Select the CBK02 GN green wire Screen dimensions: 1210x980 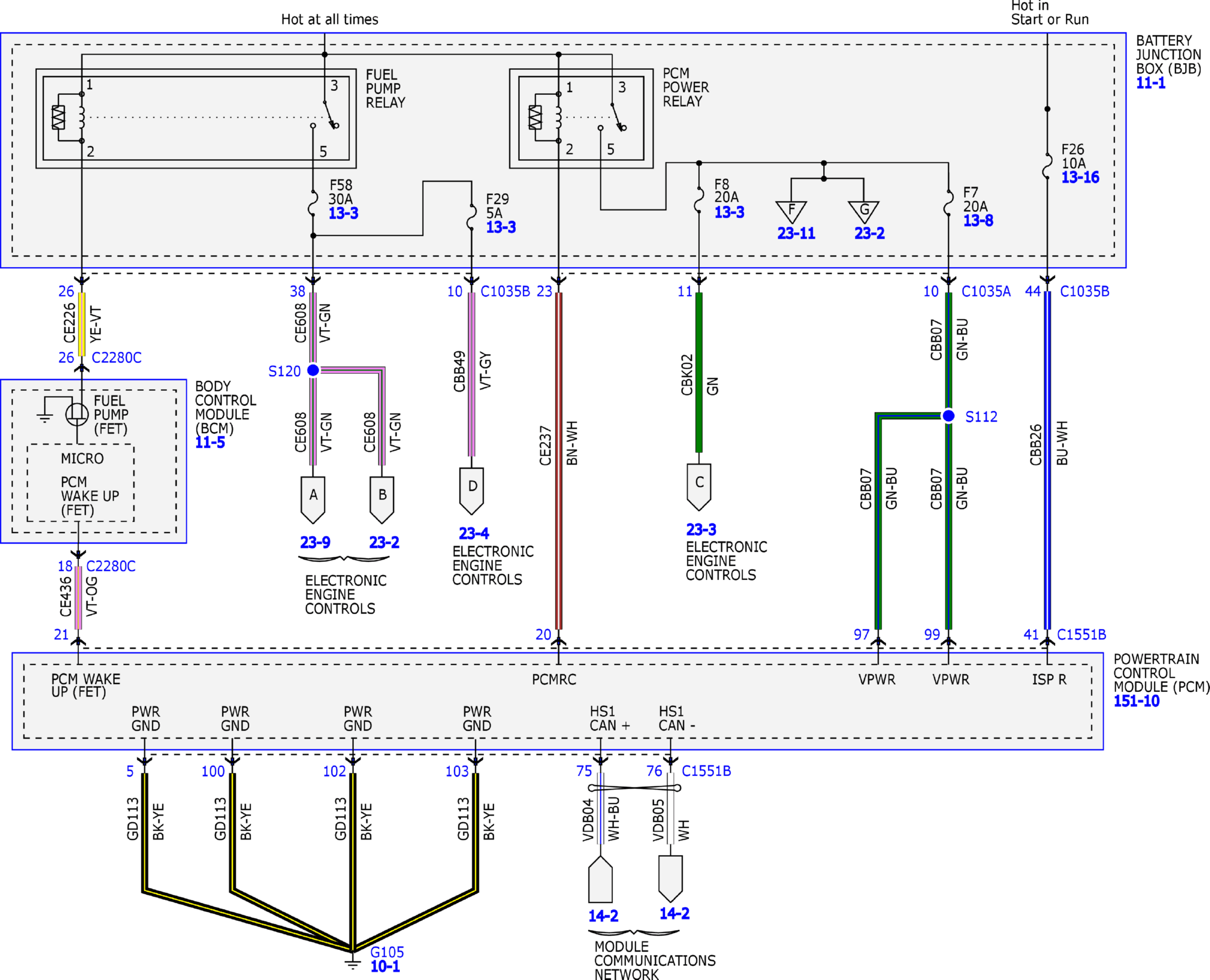pyautogui.click(x=699, y=373)
